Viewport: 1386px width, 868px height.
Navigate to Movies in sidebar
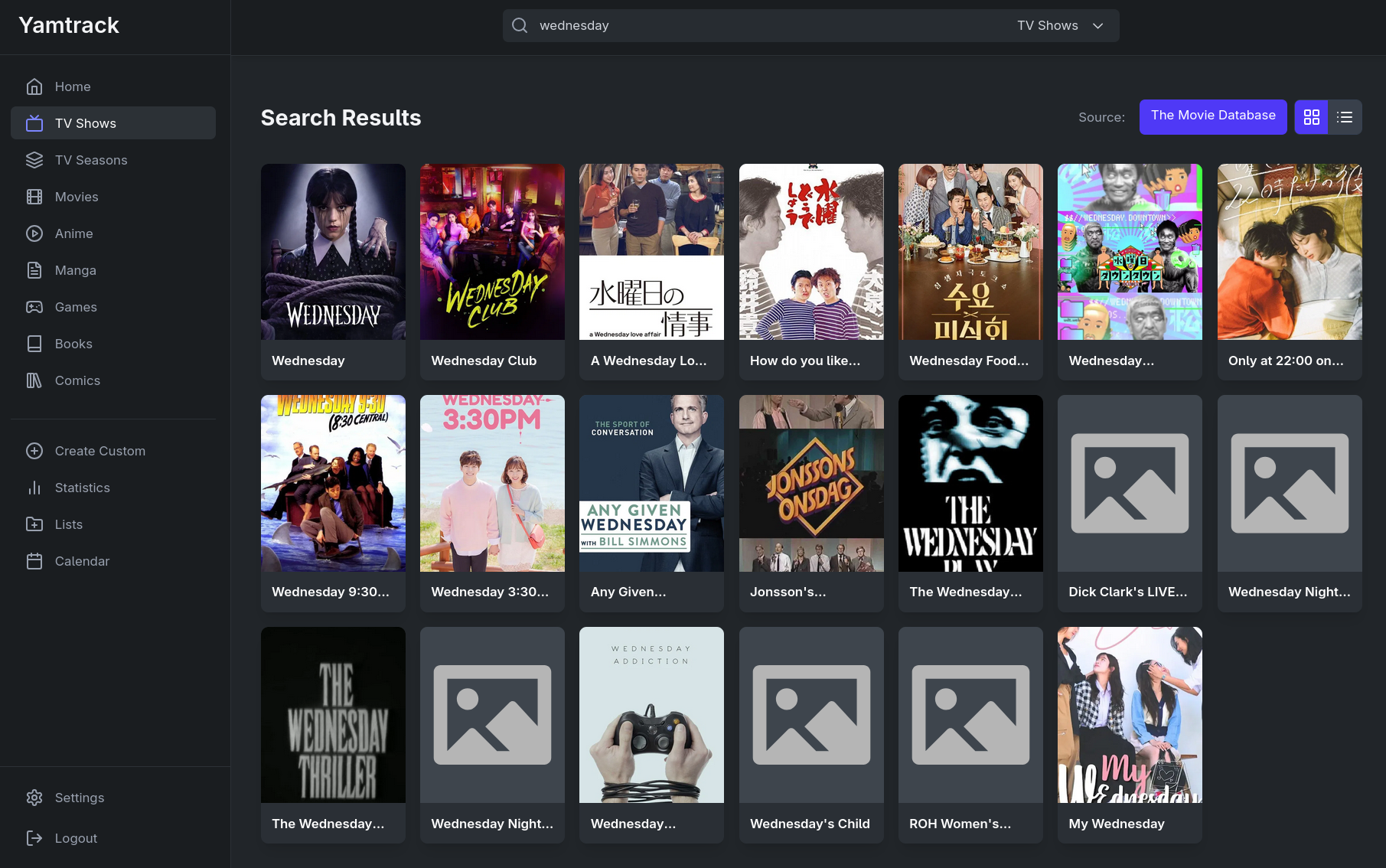point(77,197)
